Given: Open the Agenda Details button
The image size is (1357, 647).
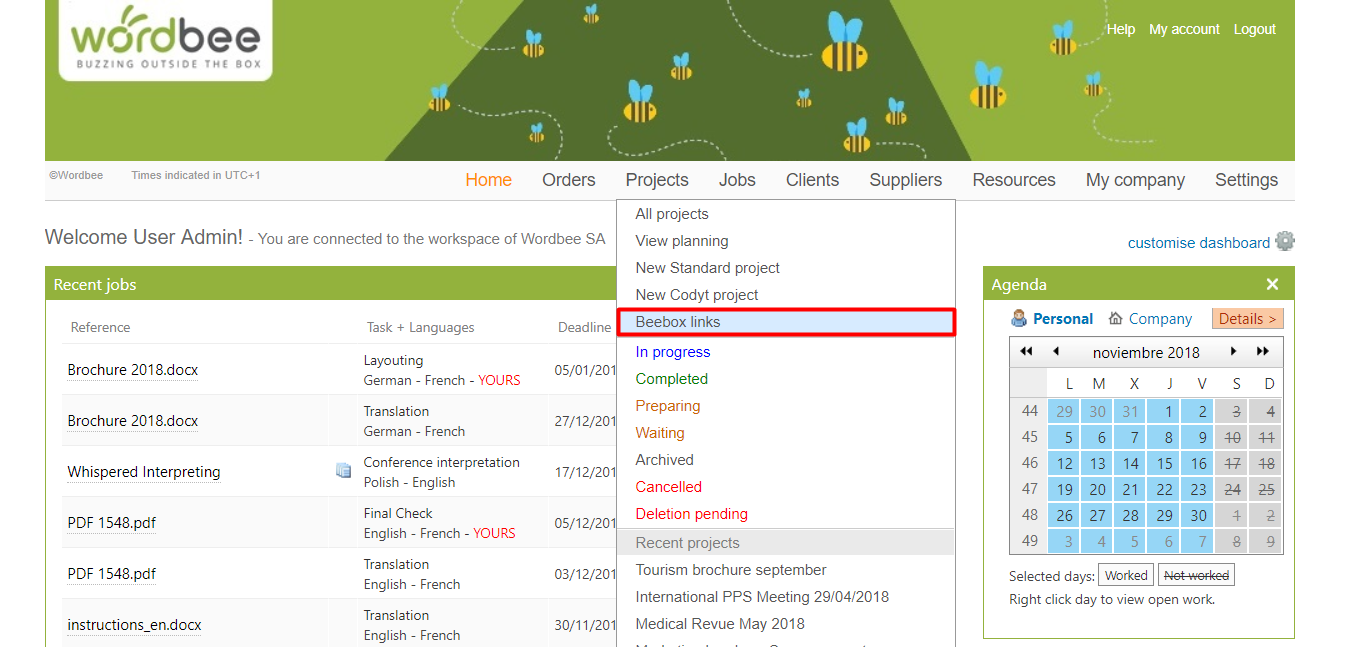Looking at the screenshot, I should tap(1247, 319).
